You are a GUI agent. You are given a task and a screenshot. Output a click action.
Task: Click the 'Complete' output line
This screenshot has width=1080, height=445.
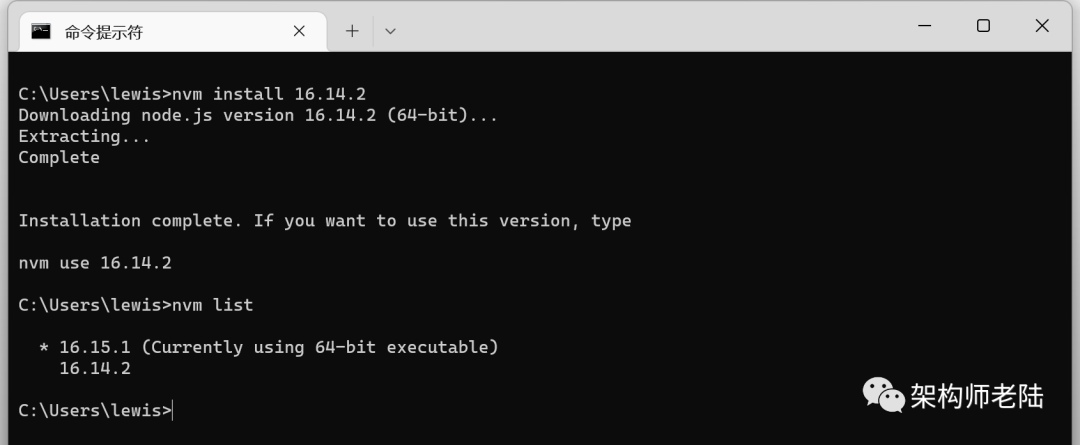pyautogui.click(x=59, y=157)
